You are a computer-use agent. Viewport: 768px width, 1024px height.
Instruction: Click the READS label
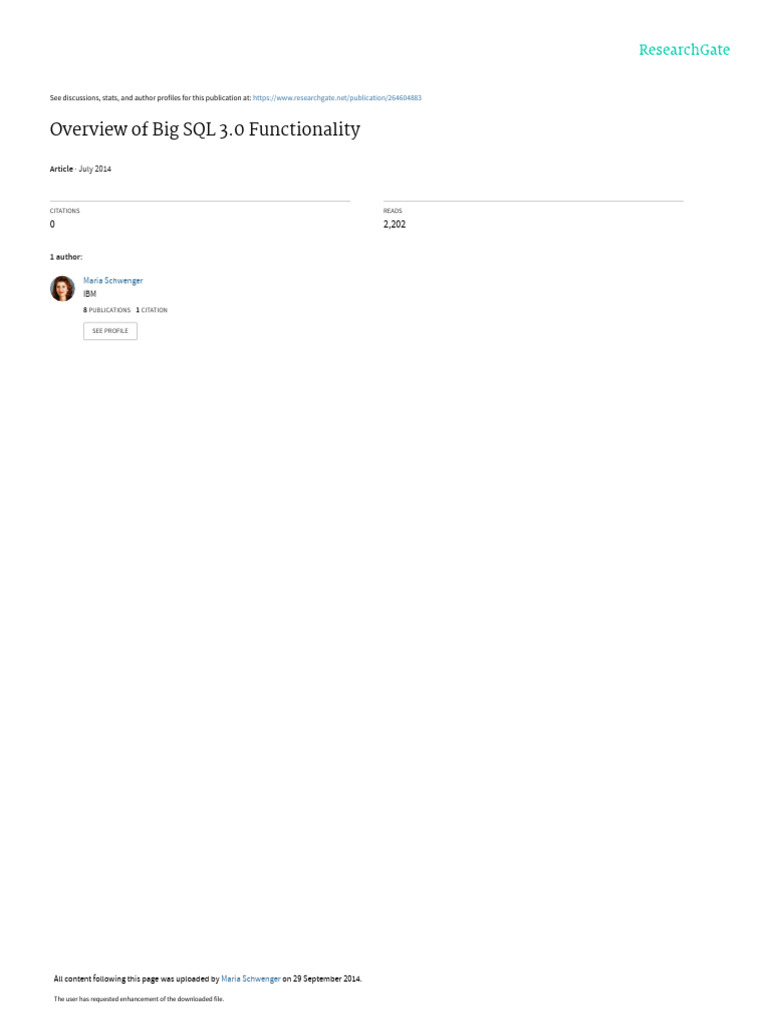[392, 211]
